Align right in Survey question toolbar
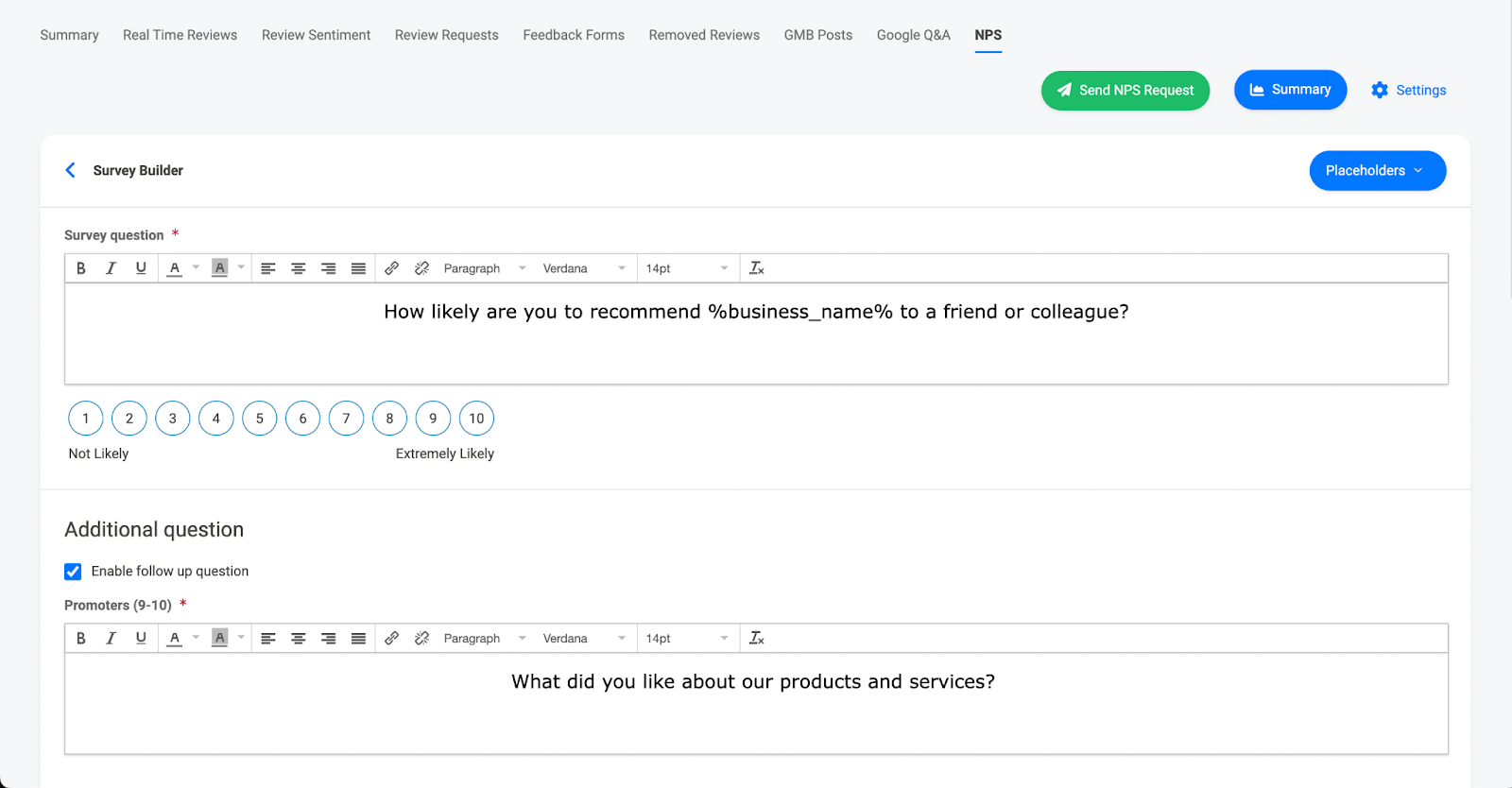This screenshot has width=1512, height=788. 329,268
